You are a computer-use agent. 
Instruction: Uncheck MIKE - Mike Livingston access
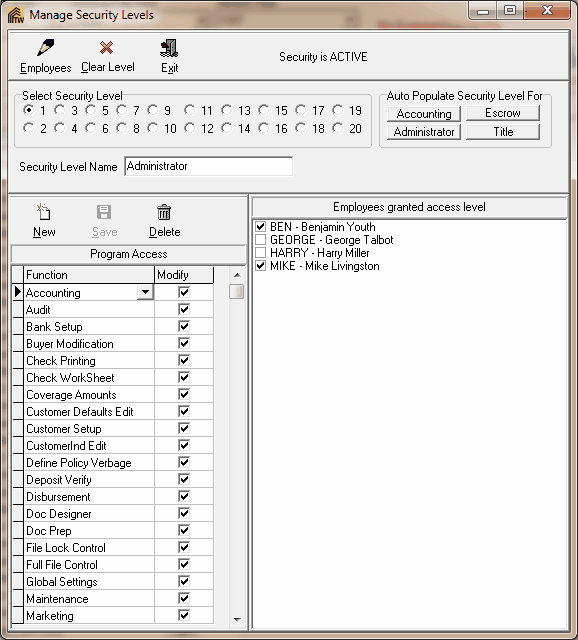[260, 266]
